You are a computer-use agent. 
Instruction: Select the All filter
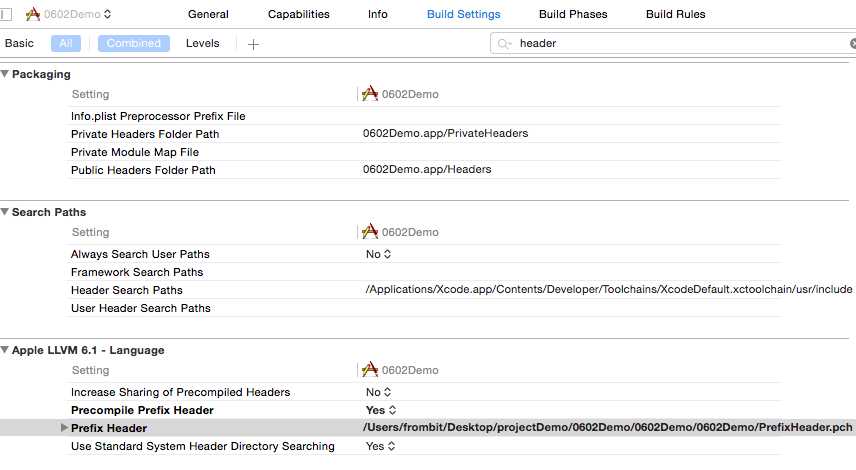66,43
